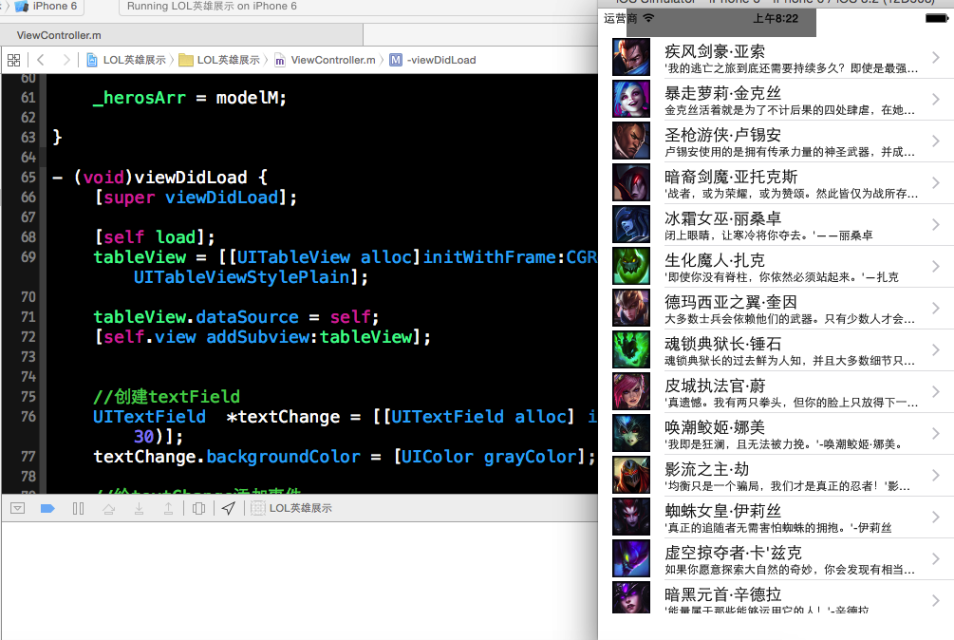Image resolution: width=954 pixels, height=640 pixels.
Task: Tap disclosure arrow for 暗裔剑魔·亚托克斯
Action: (x=936, y=183)
